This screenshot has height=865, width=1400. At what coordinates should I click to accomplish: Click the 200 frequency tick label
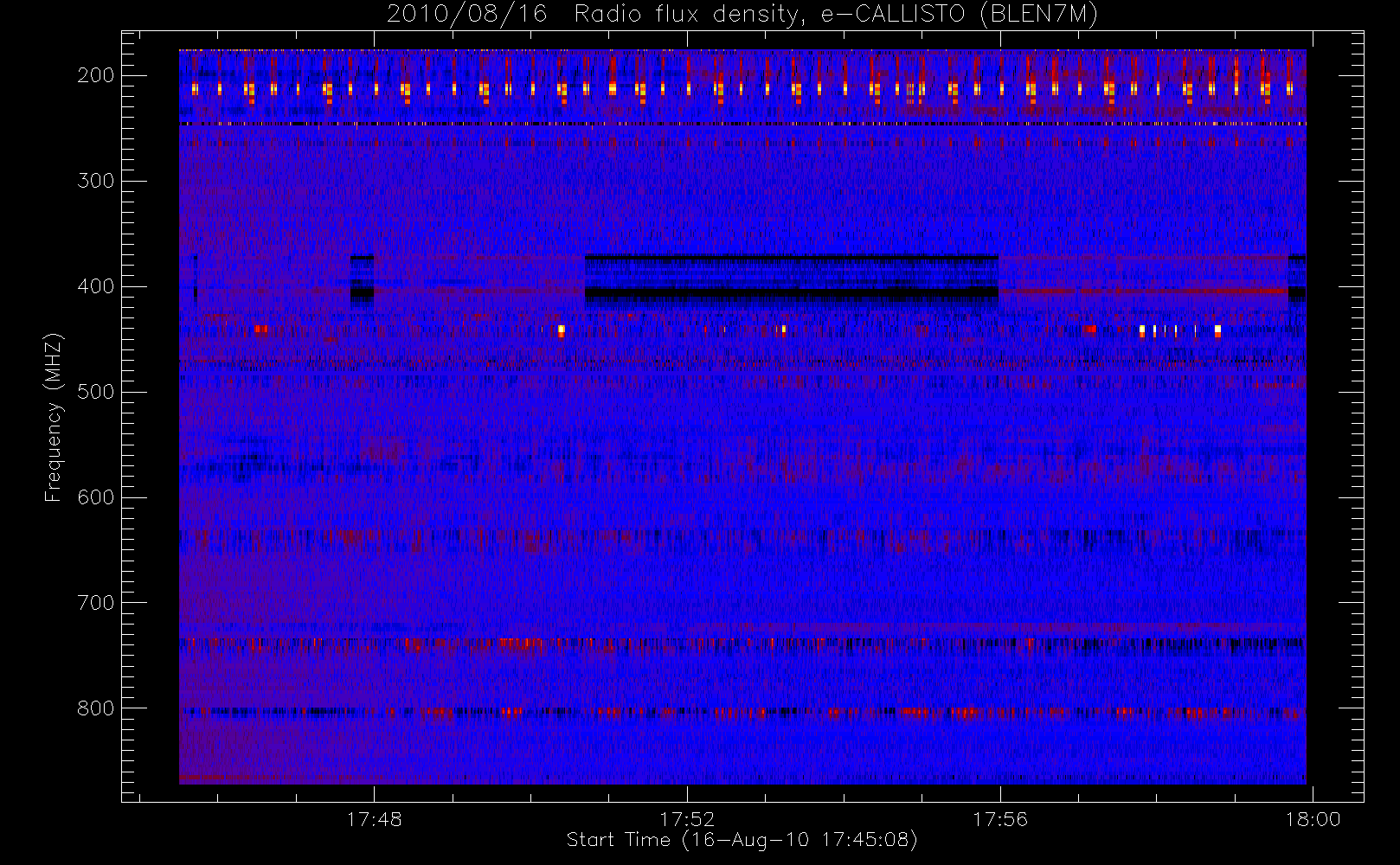click(96, 75)
